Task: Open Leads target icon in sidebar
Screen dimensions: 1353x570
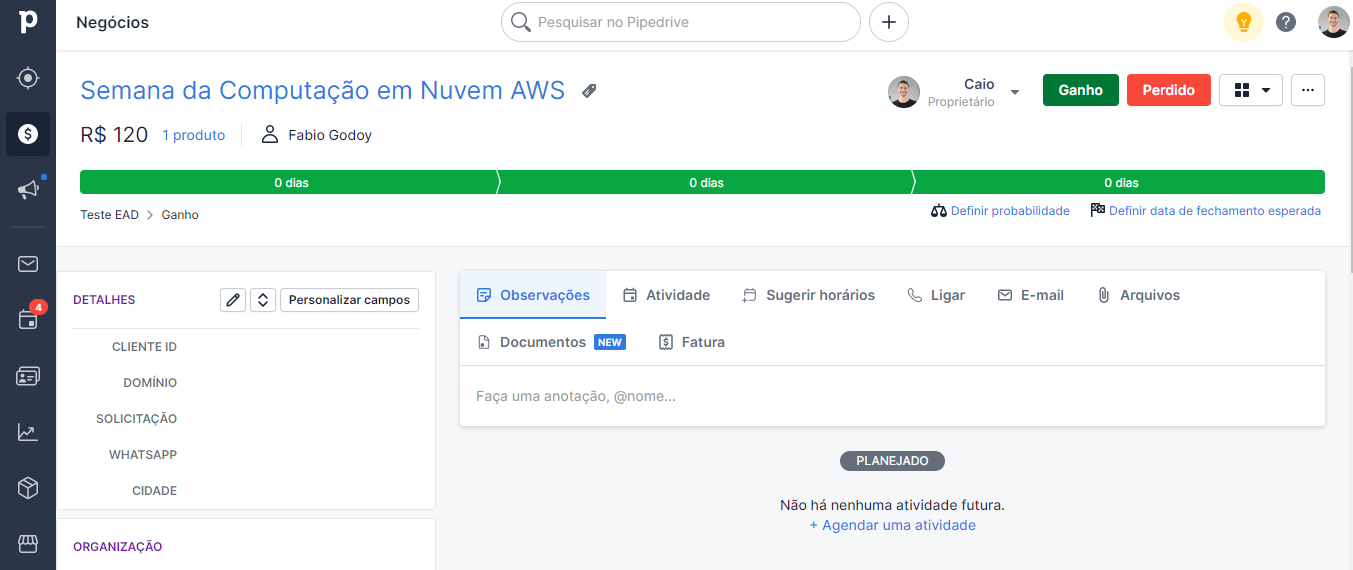Action: coord(28,78)
